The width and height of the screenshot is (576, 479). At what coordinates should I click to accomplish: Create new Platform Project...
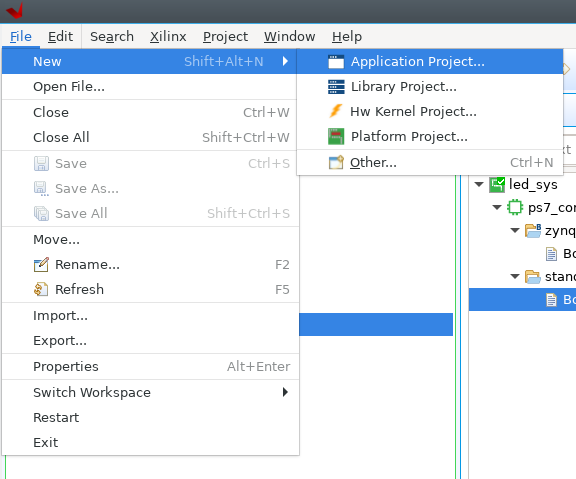tap(430, 137)
